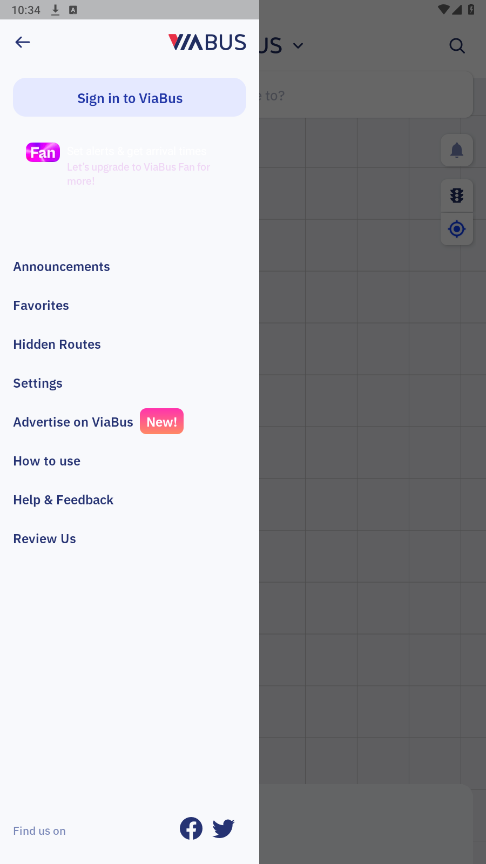
Task: Go to Hidden Routes
Action: pyautogui.click(x=57, y=344)
